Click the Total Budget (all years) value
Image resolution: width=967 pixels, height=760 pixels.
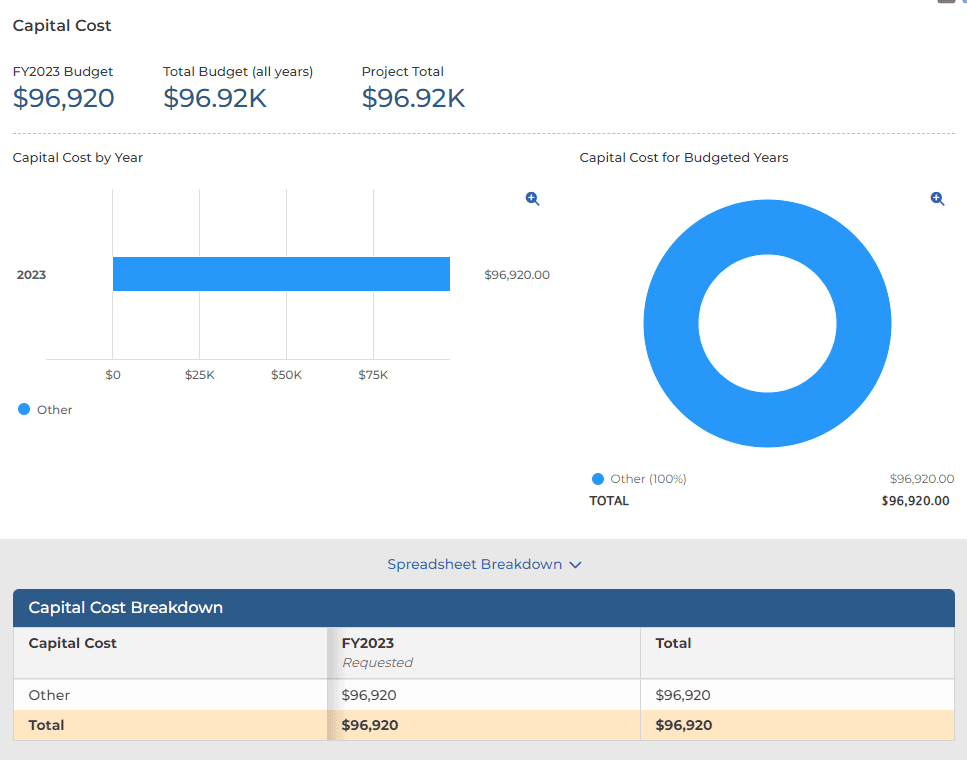tap(215, 98)
